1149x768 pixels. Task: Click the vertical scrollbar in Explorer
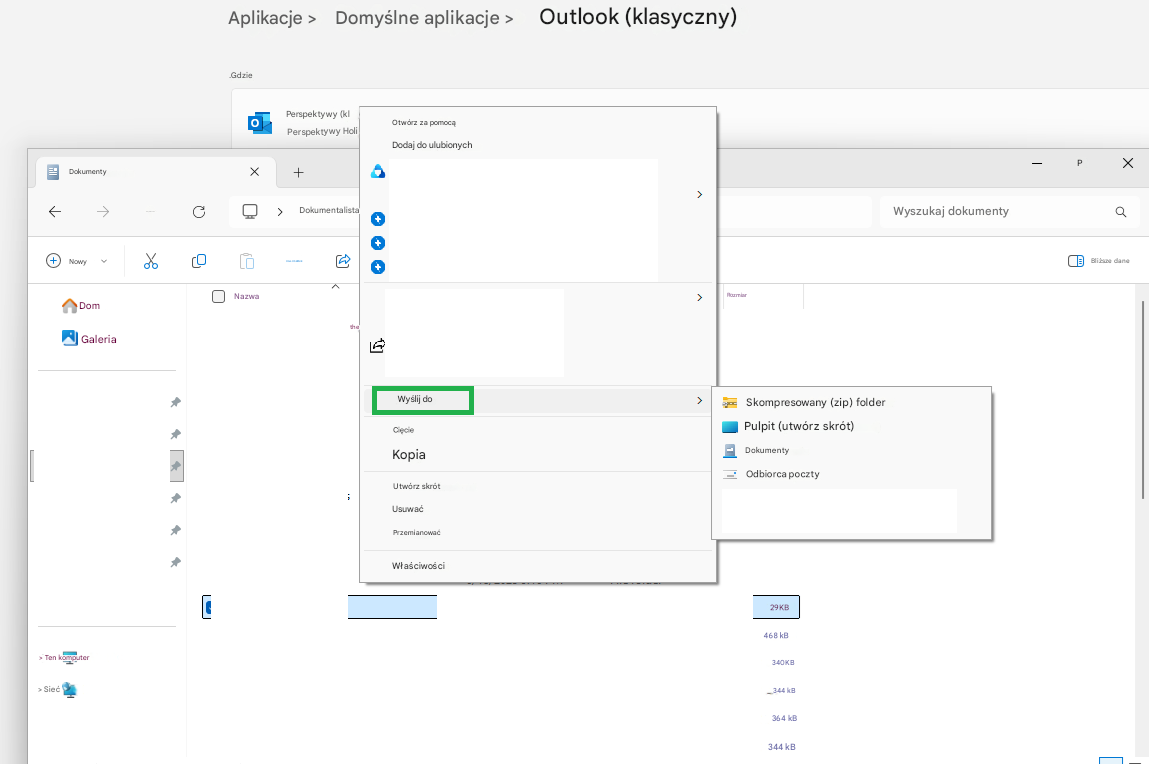[1143, 399]
